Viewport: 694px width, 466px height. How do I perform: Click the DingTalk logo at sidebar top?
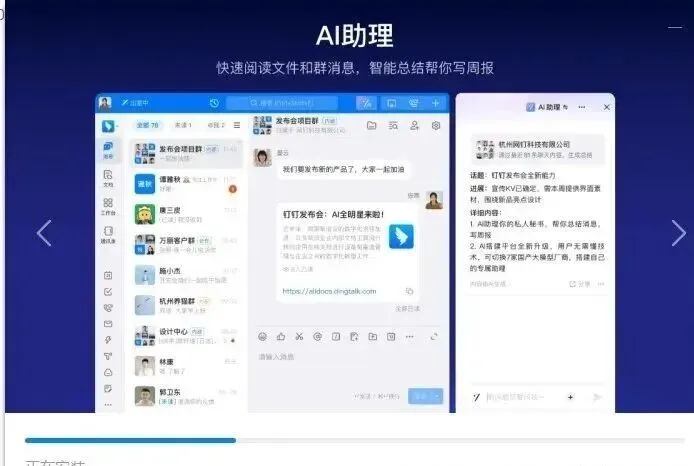click(x=108, y=126)
